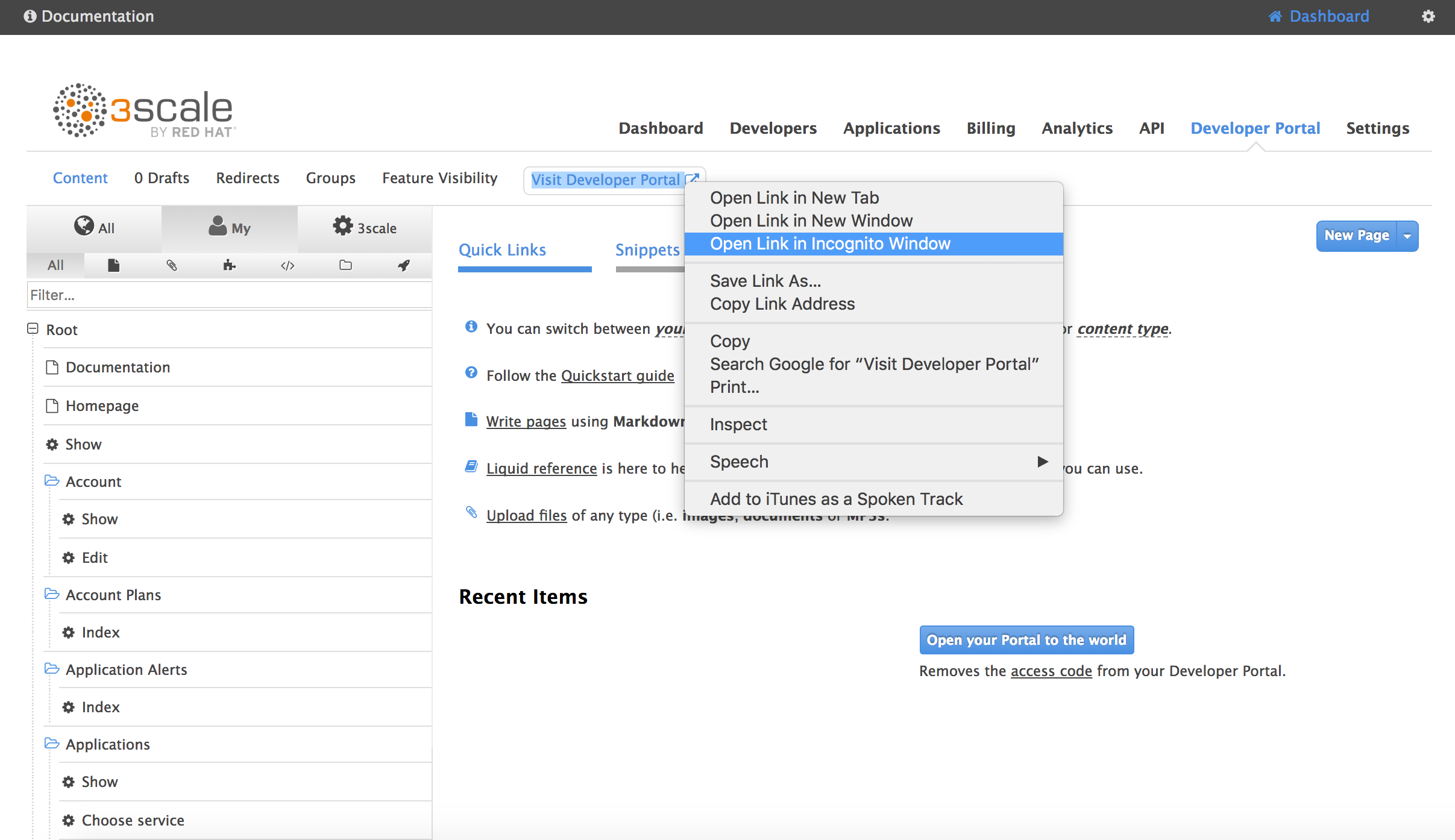Screen dimensions: 1455x840
Task: Switch to the Snippets tab
Action: click(647, 250)
